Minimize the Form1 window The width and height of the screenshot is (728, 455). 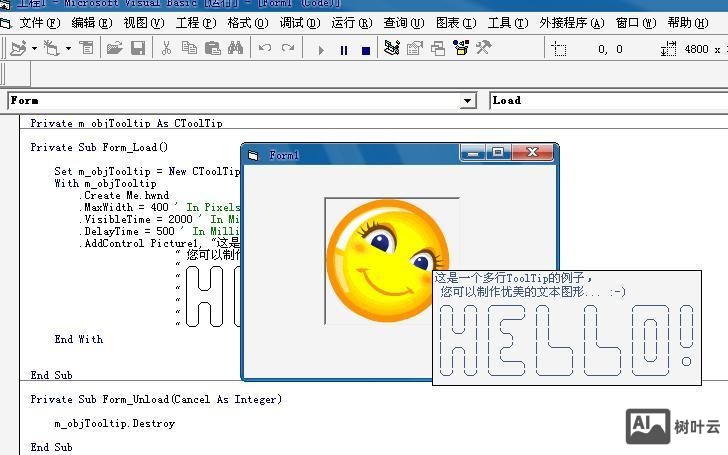473,153
